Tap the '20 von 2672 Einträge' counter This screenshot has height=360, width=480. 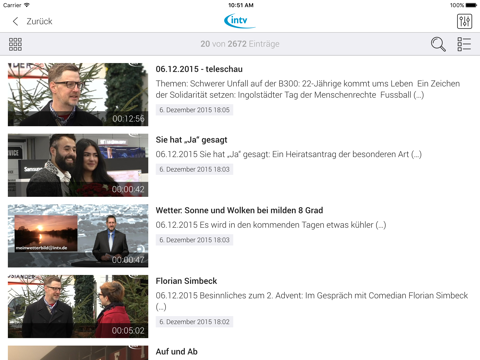[x=240, y=44]
